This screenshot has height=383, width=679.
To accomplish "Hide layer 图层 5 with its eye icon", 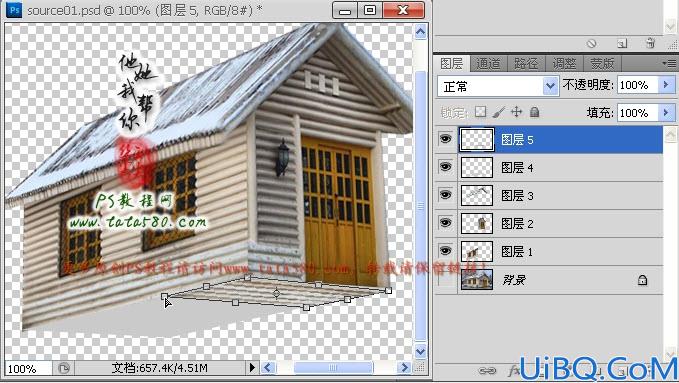I will [445, 139].
